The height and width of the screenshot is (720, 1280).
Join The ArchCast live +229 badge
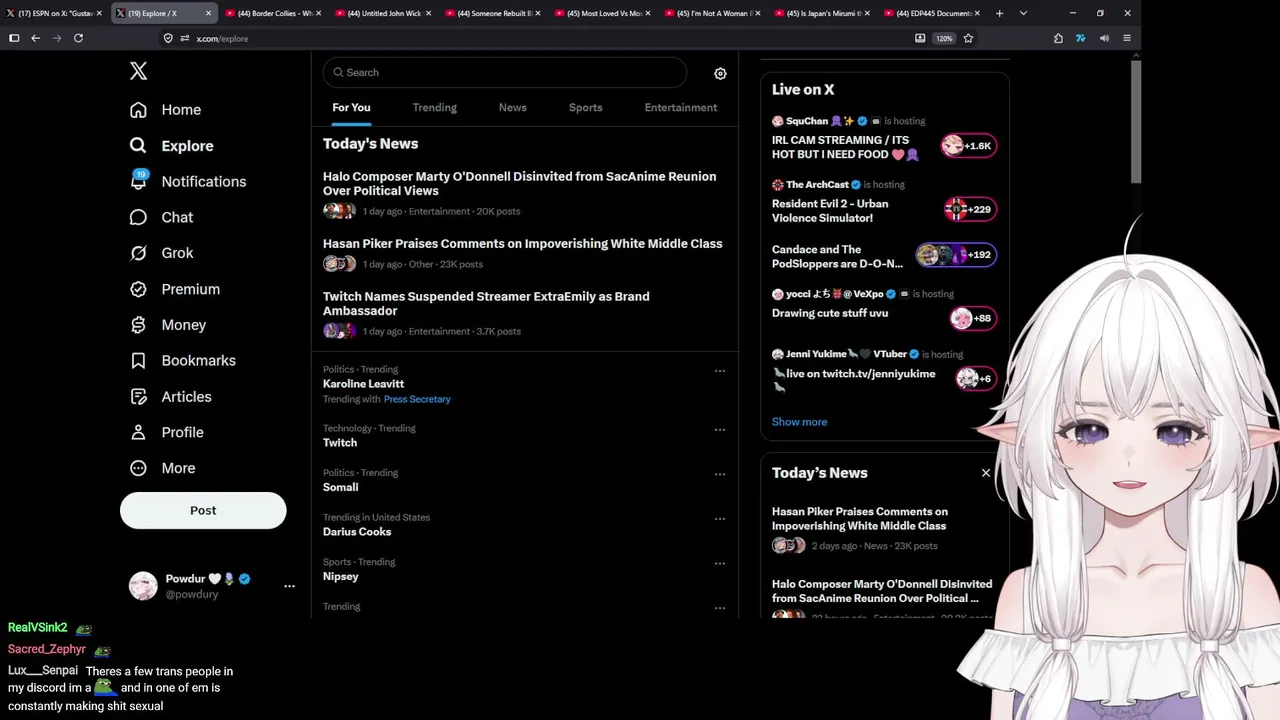970,209
